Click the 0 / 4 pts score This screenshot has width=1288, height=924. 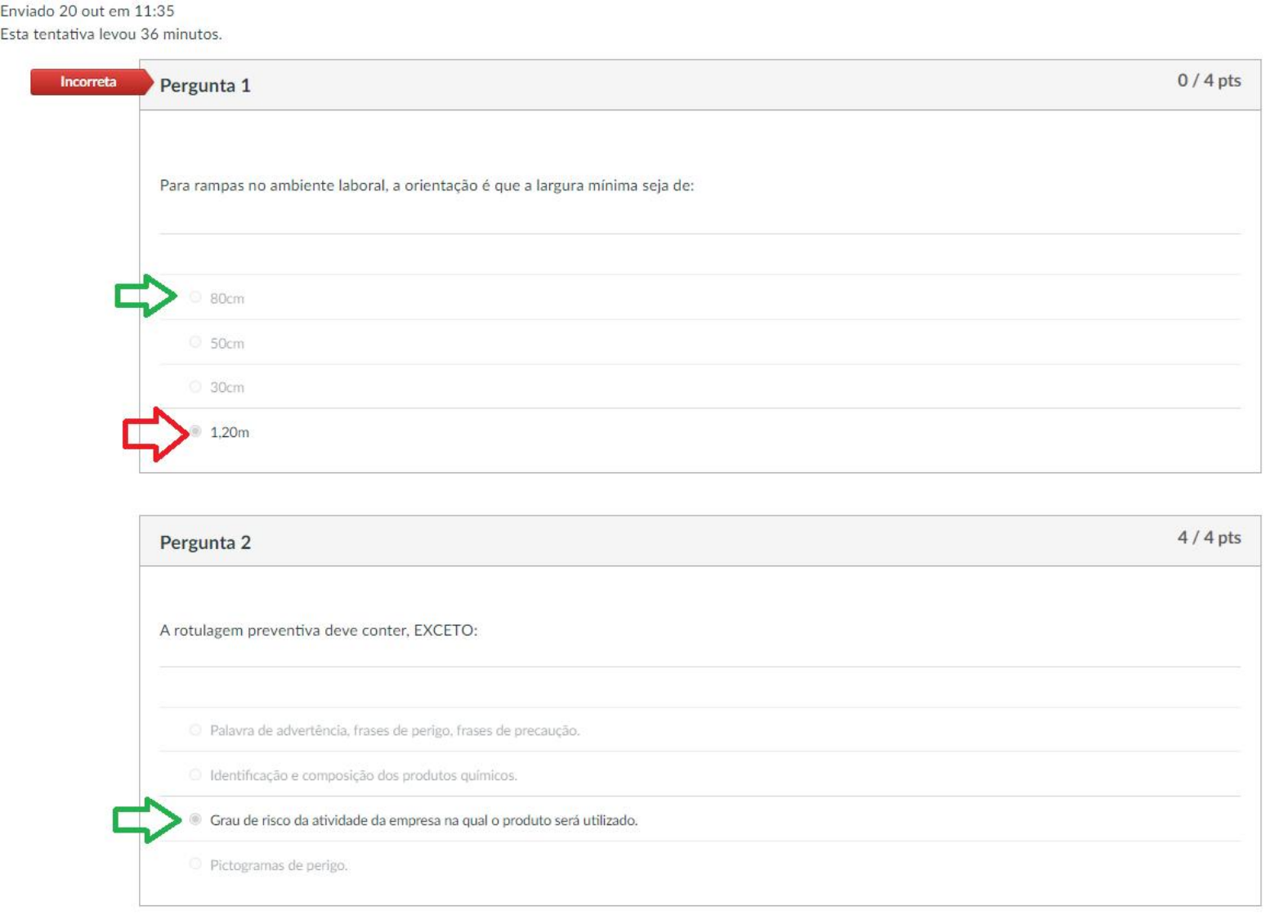tap(1208, 81)
